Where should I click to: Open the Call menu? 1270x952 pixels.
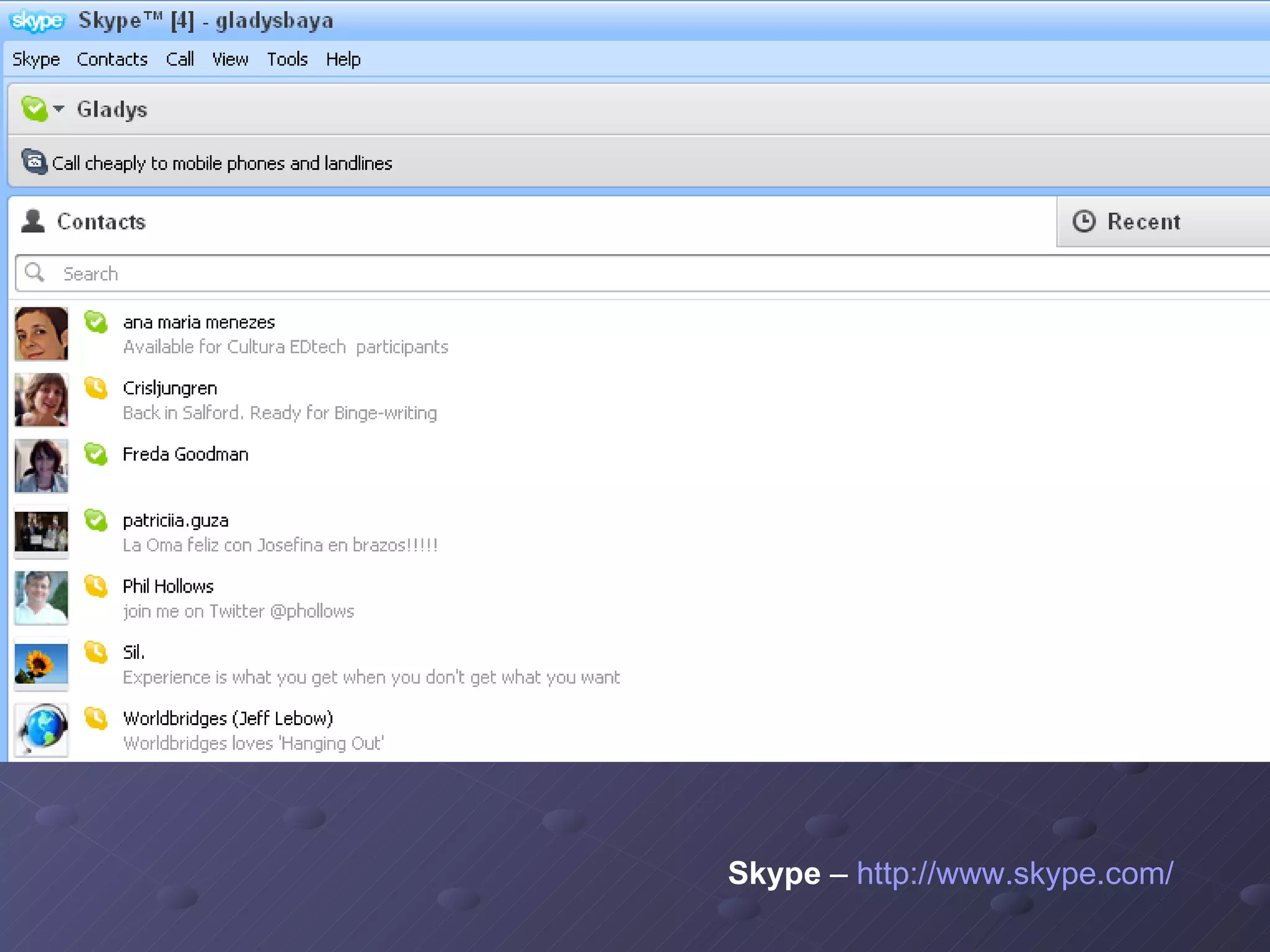tap(180, 59)
